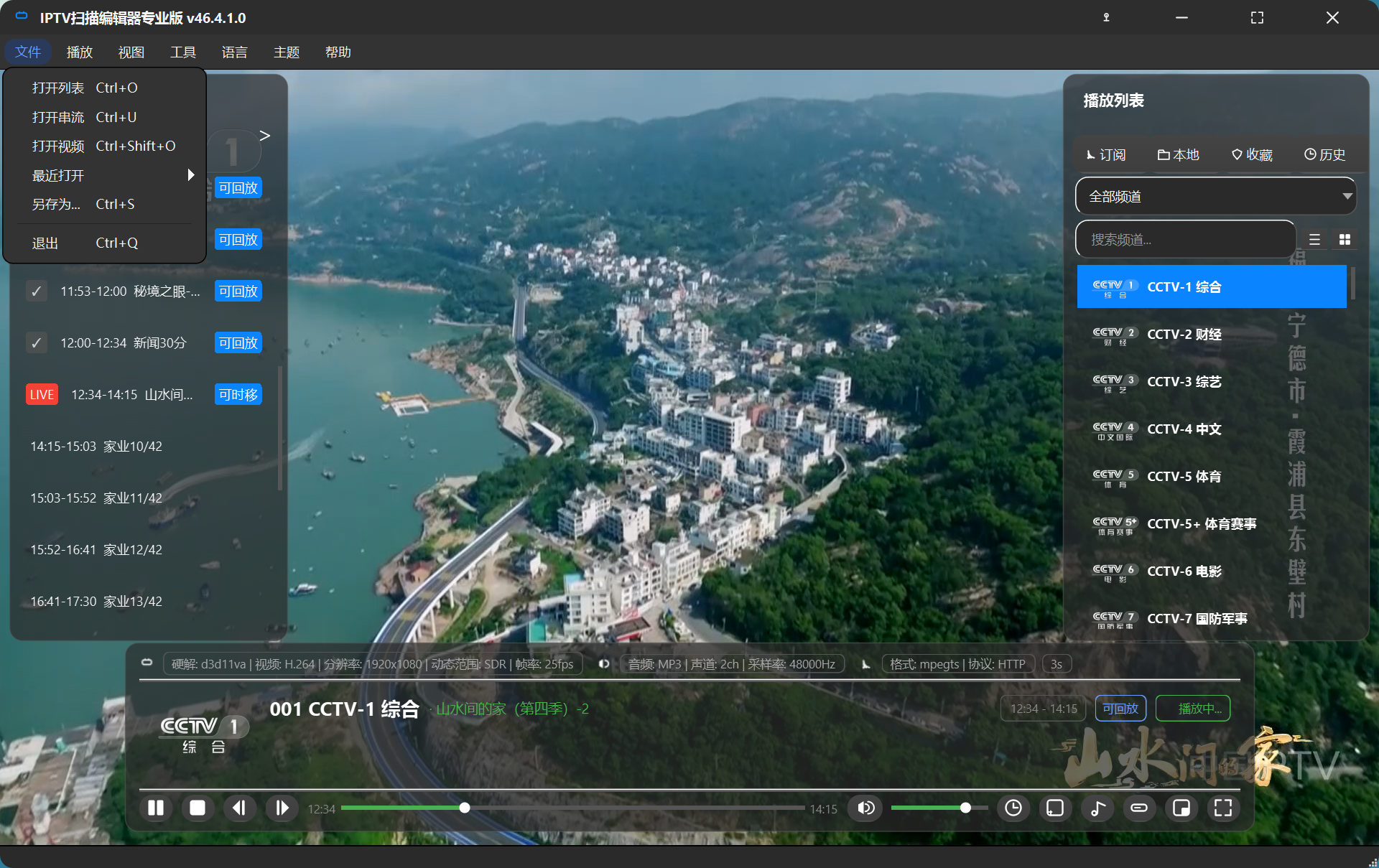Select the 14:15-15:03 家业10/42 program
Viewport: 1379px width, 868px height.
(x=147, y=447)
